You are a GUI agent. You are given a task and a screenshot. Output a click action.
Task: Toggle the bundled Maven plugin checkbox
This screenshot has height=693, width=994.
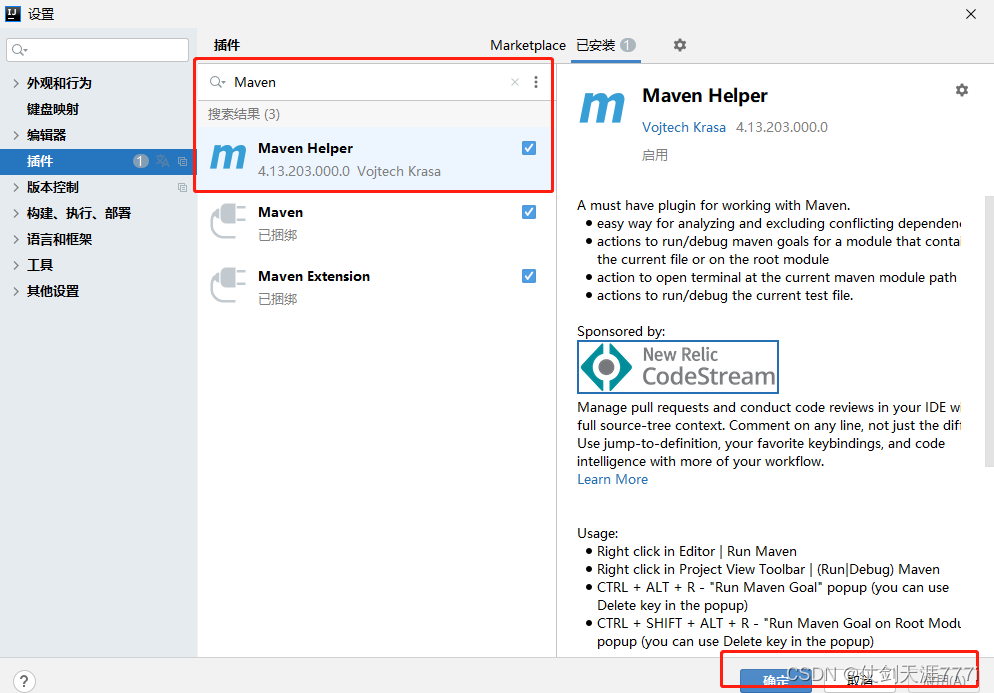(529, 212)
